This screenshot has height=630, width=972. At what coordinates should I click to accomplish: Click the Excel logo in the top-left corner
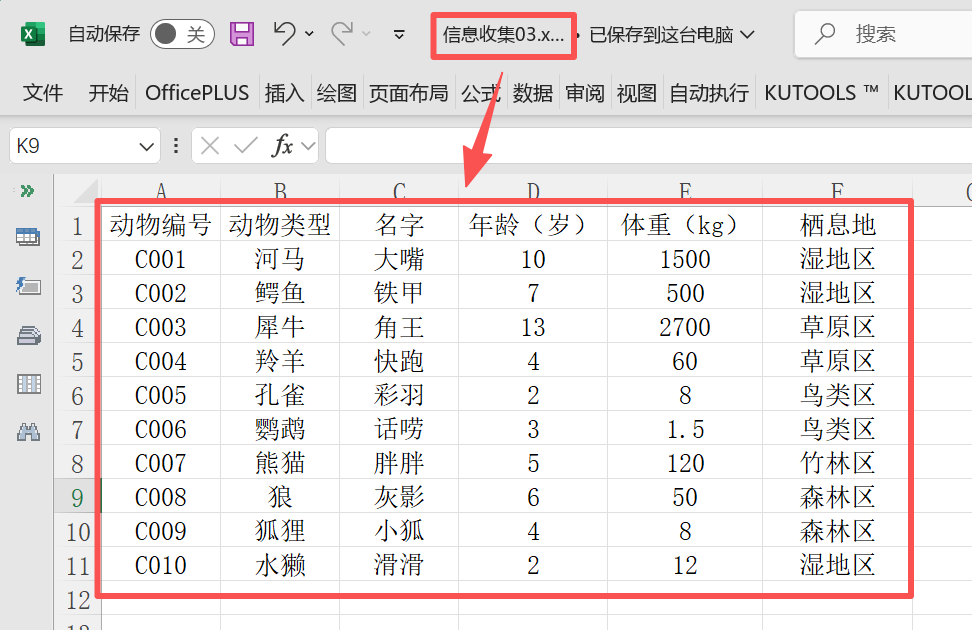[x=32, y=33]
